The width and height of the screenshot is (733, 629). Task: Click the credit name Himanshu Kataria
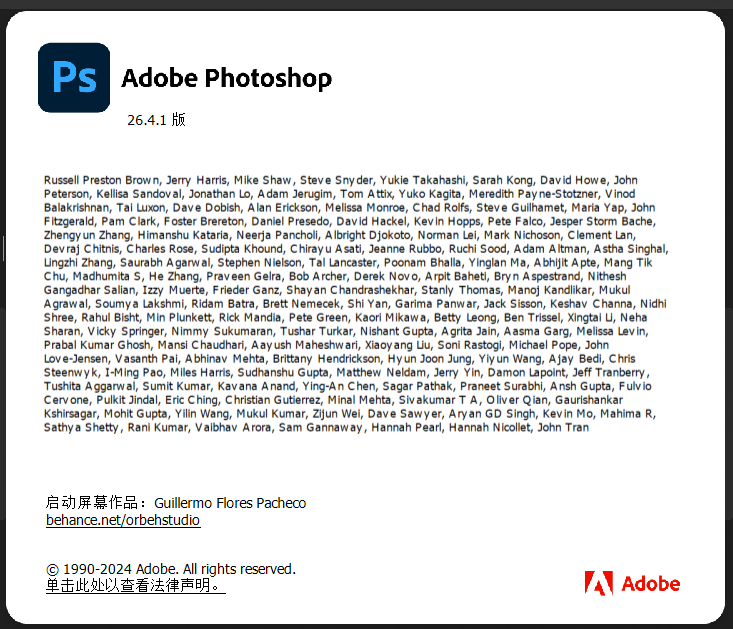click(x=183, y=235)
